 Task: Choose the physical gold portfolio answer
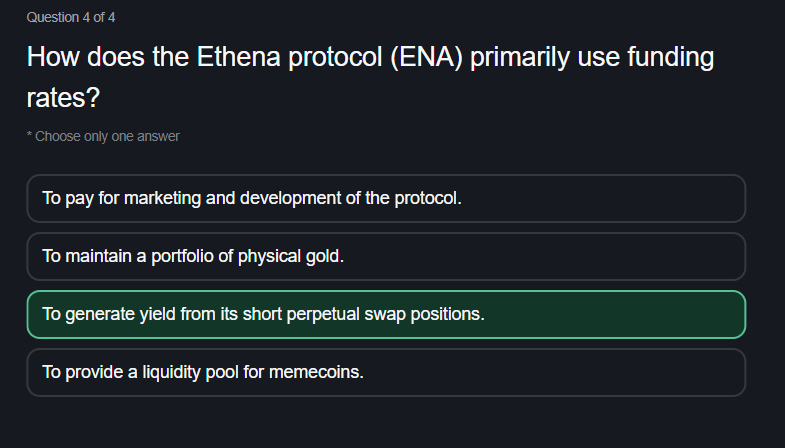[x=386, y=256]
